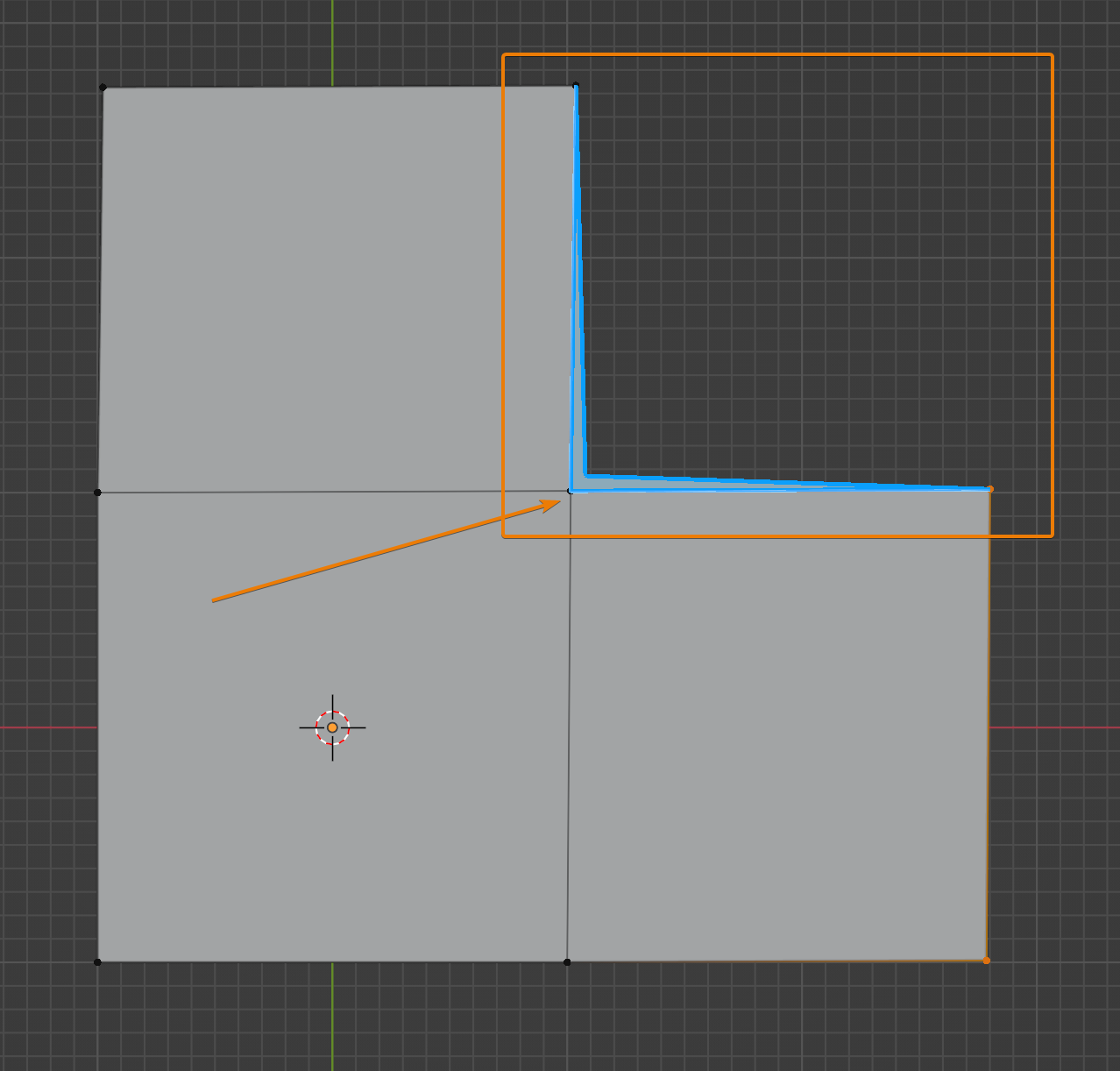Select the top-middle vertex of the mesh
This screenshot has height=1071, width=1120.
(x=574, y=85)
